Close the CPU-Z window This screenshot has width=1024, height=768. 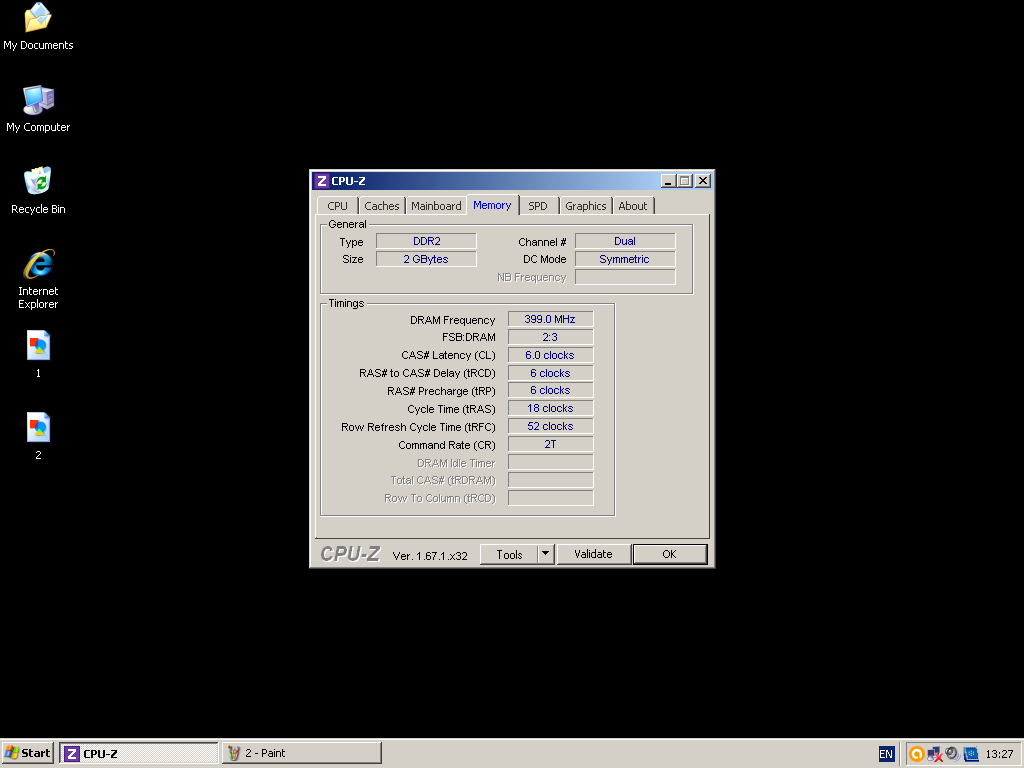(703, 181)
